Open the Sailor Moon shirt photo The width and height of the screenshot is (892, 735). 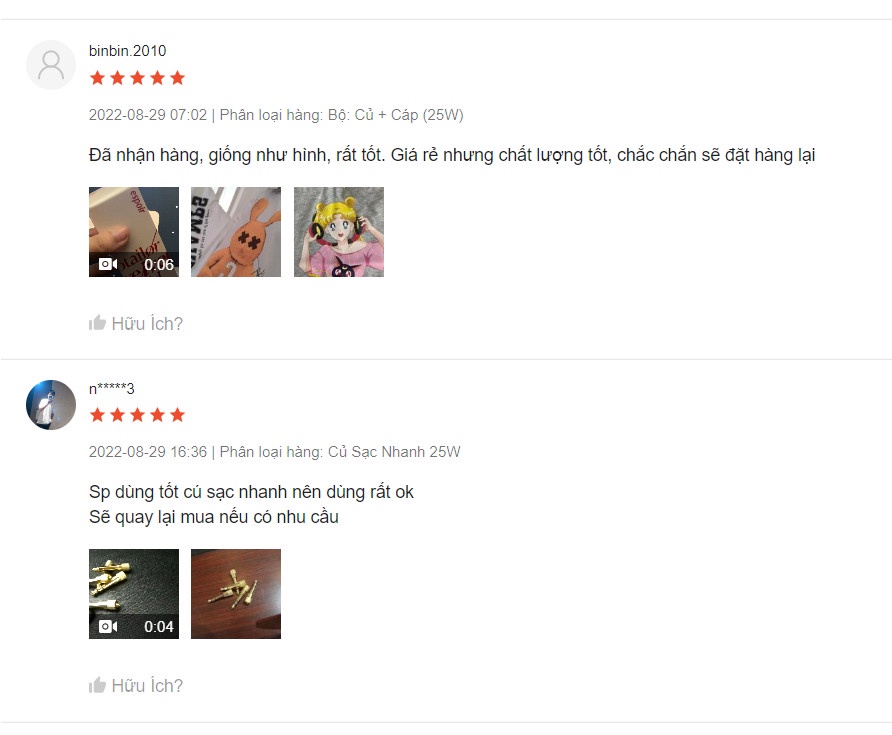pyautogui.click(x=339, y=232)
